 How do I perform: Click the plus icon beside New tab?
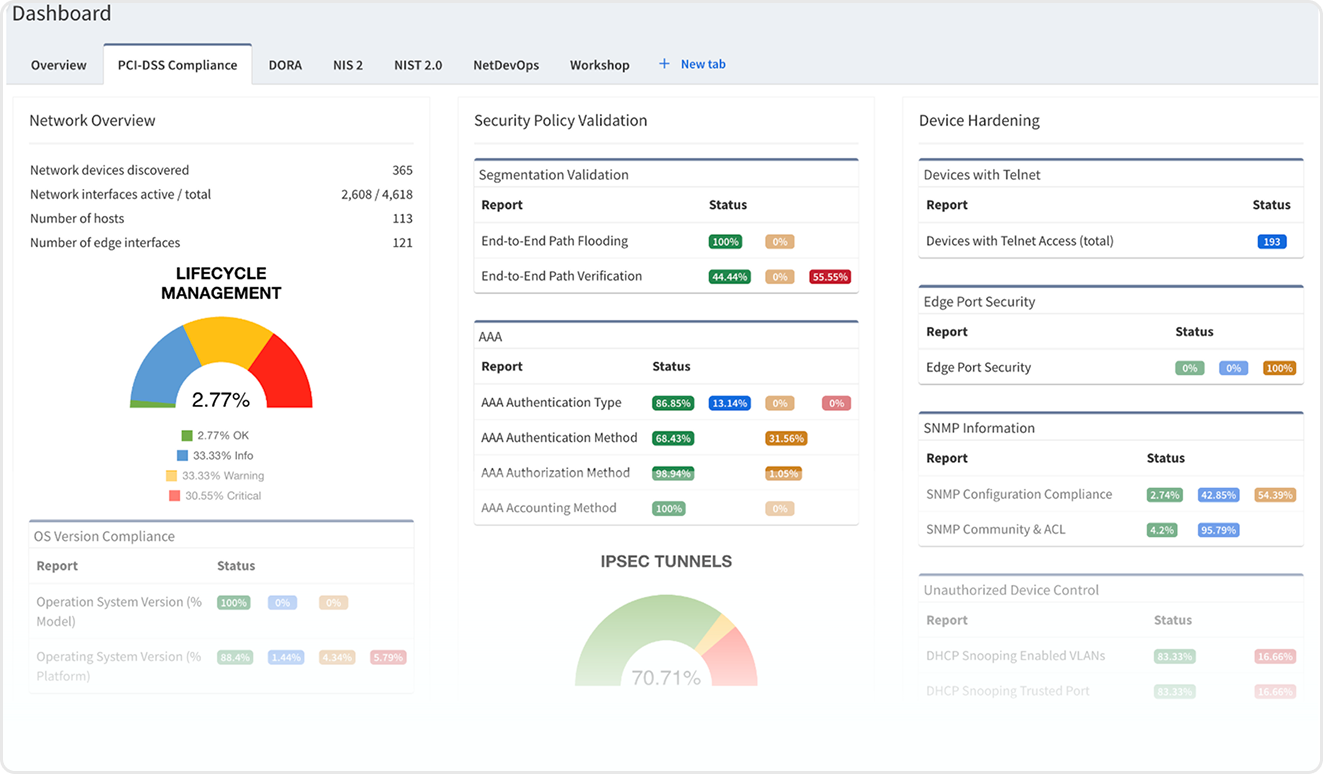(x=664, y=64)
